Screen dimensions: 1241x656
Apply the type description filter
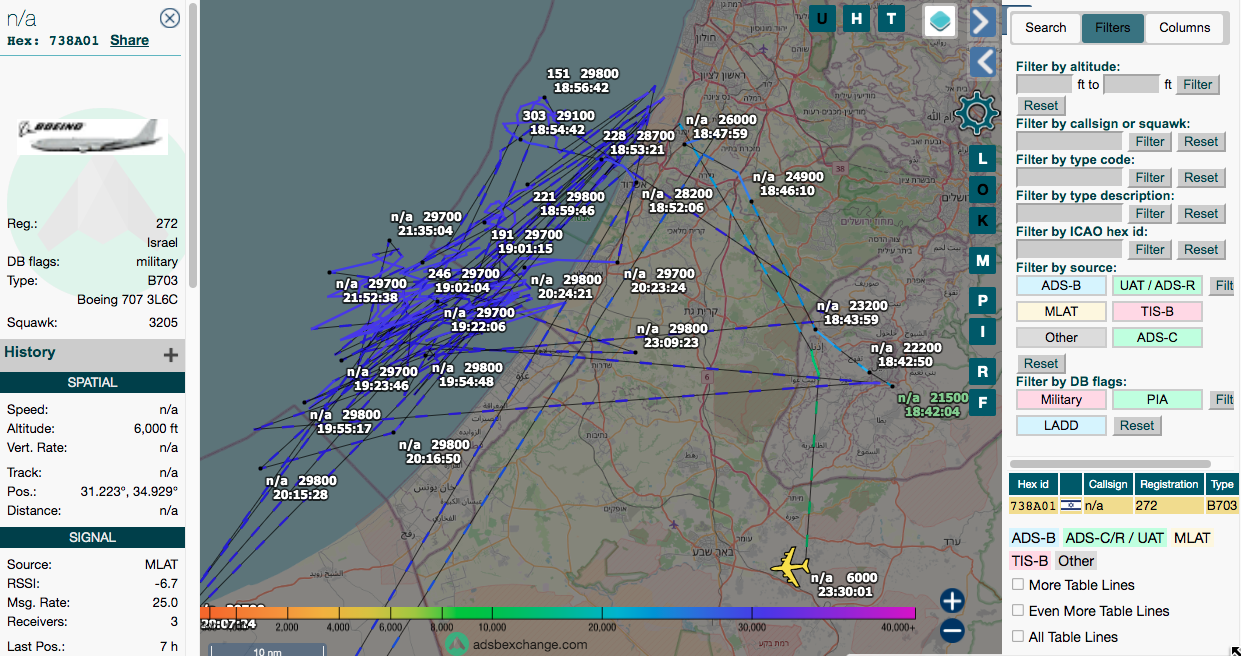(1150, 214)
